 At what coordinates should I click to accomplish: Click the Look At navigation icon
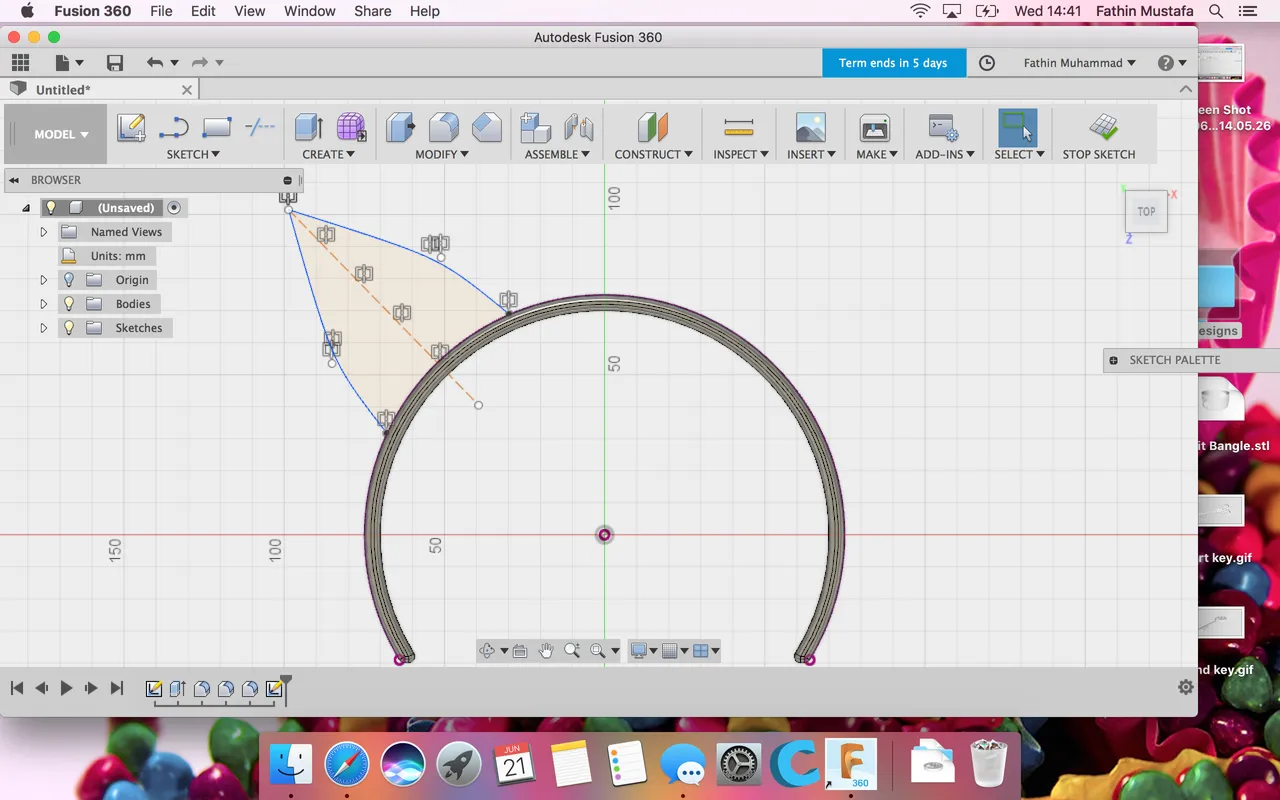[520, 651]
